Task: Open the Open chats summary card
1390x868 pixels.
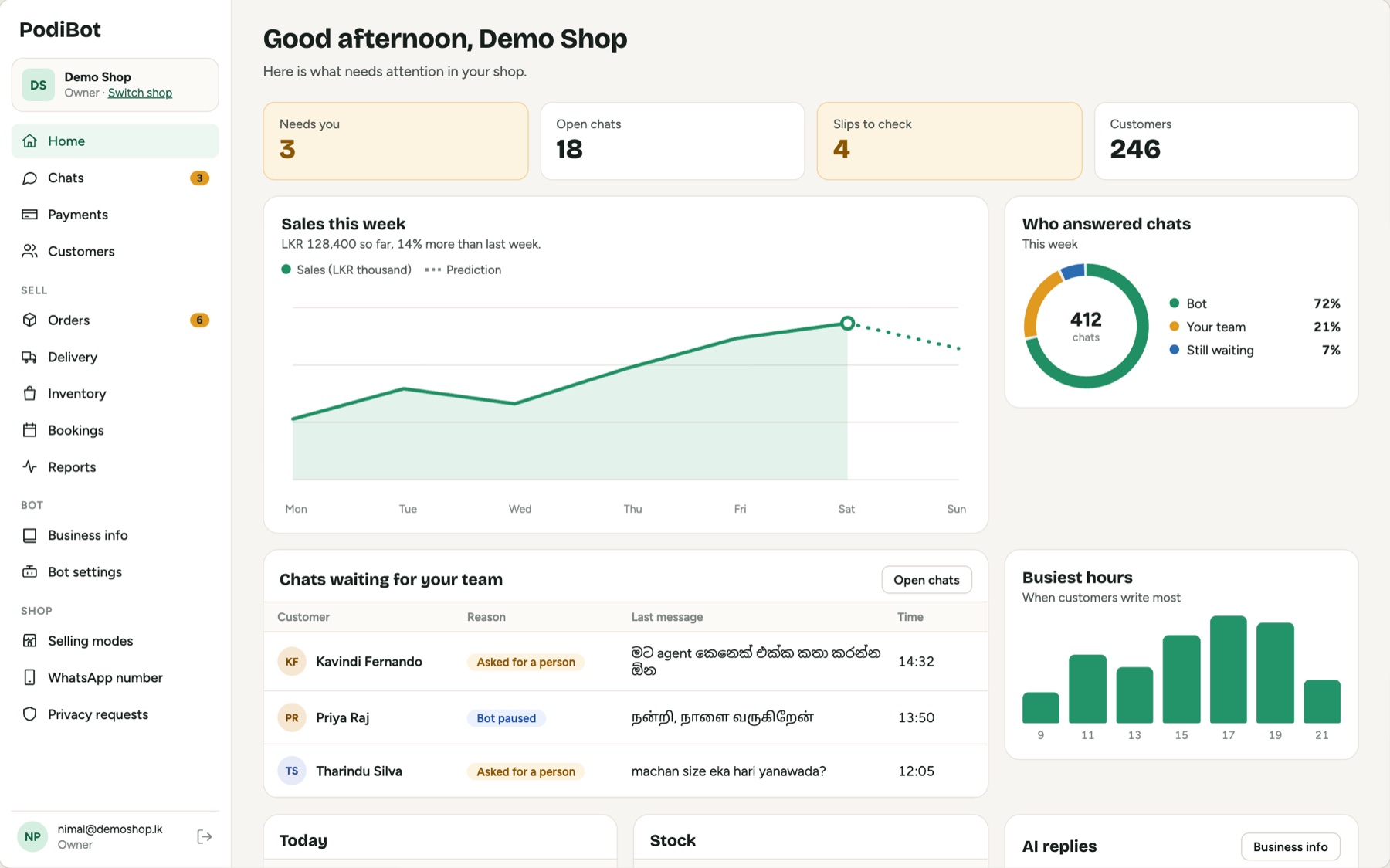Action: point(673,141)
